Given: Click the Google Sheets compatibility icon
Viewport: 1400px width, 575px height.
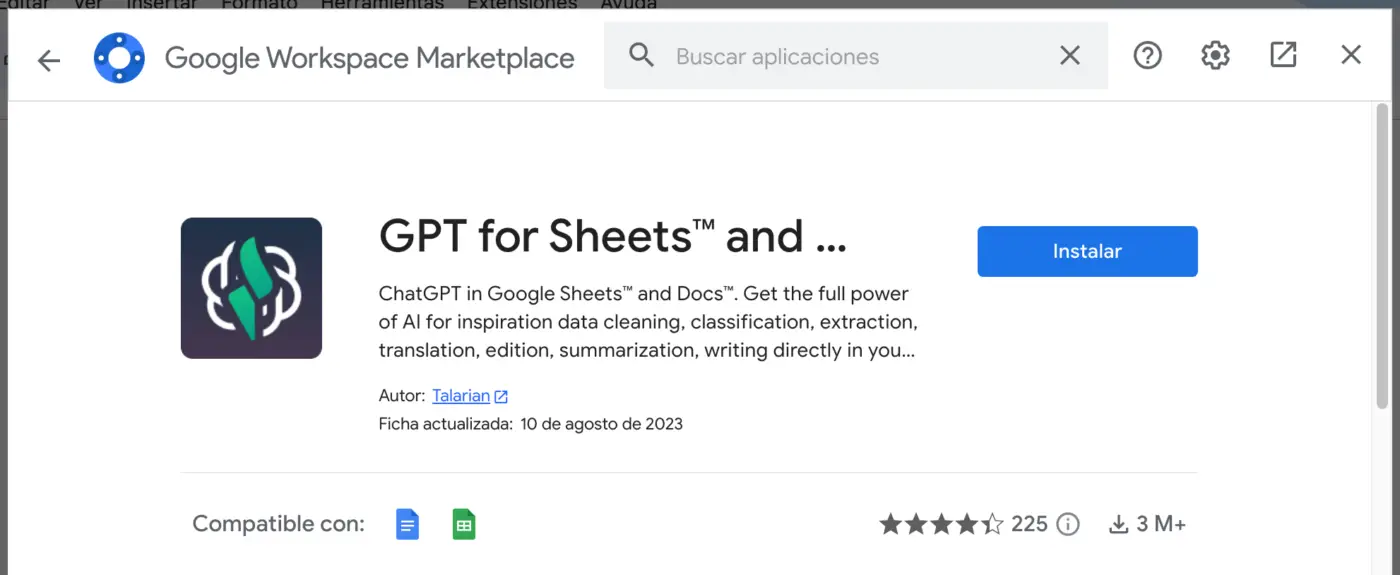Looking at the screenshot, I should point(463,524).
